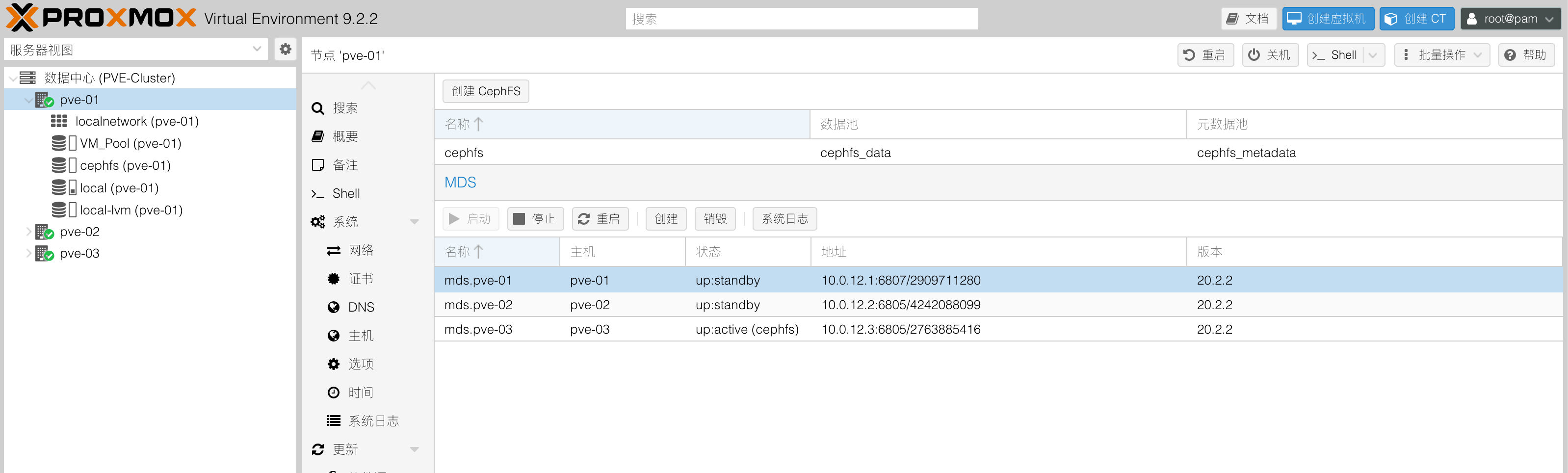
Task: Click the MDS Destroy button
Action: pos(715,218)
